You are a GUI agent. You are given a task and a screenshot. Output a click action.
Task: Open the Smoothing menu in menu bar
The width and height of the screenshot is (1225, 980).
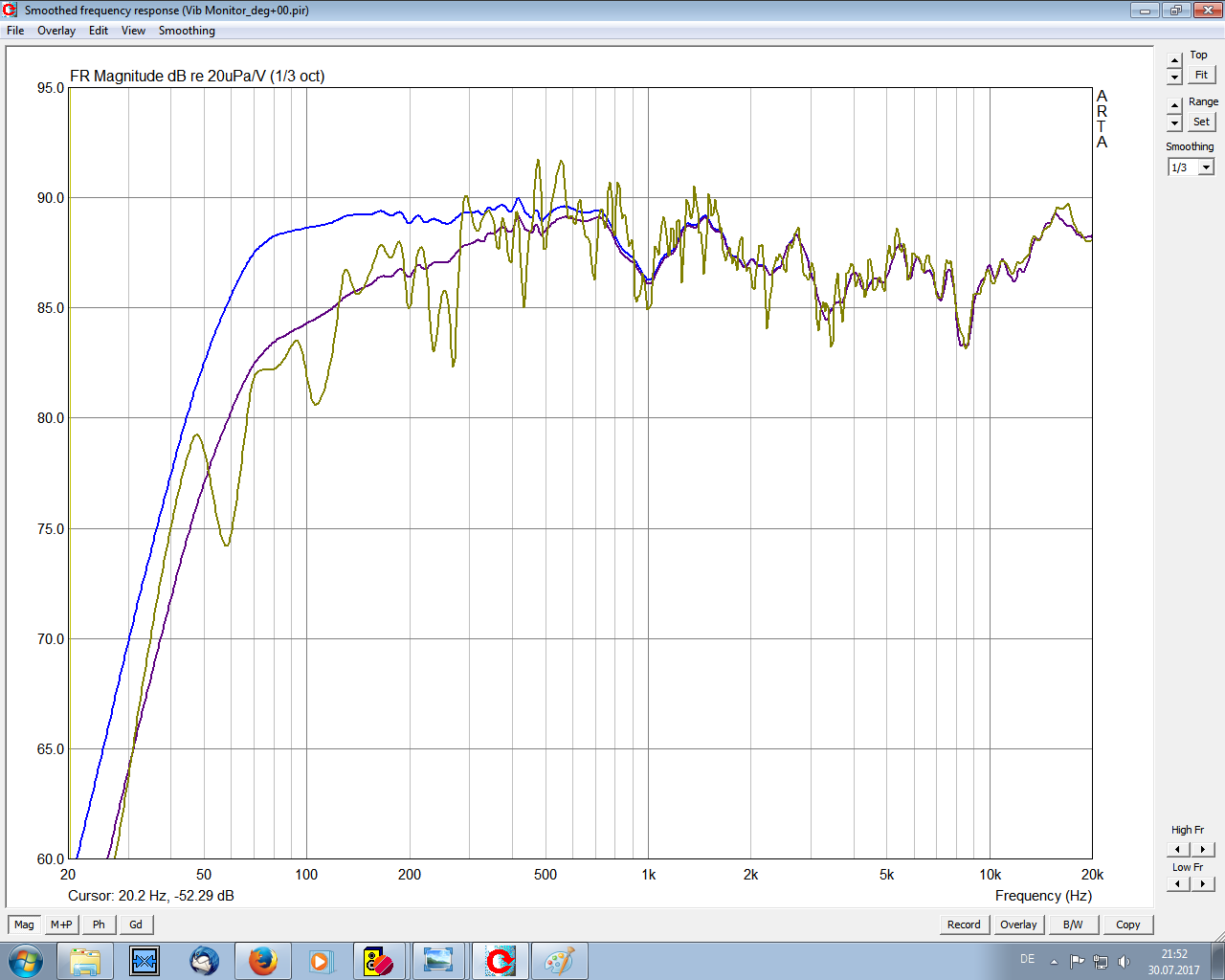187,31
